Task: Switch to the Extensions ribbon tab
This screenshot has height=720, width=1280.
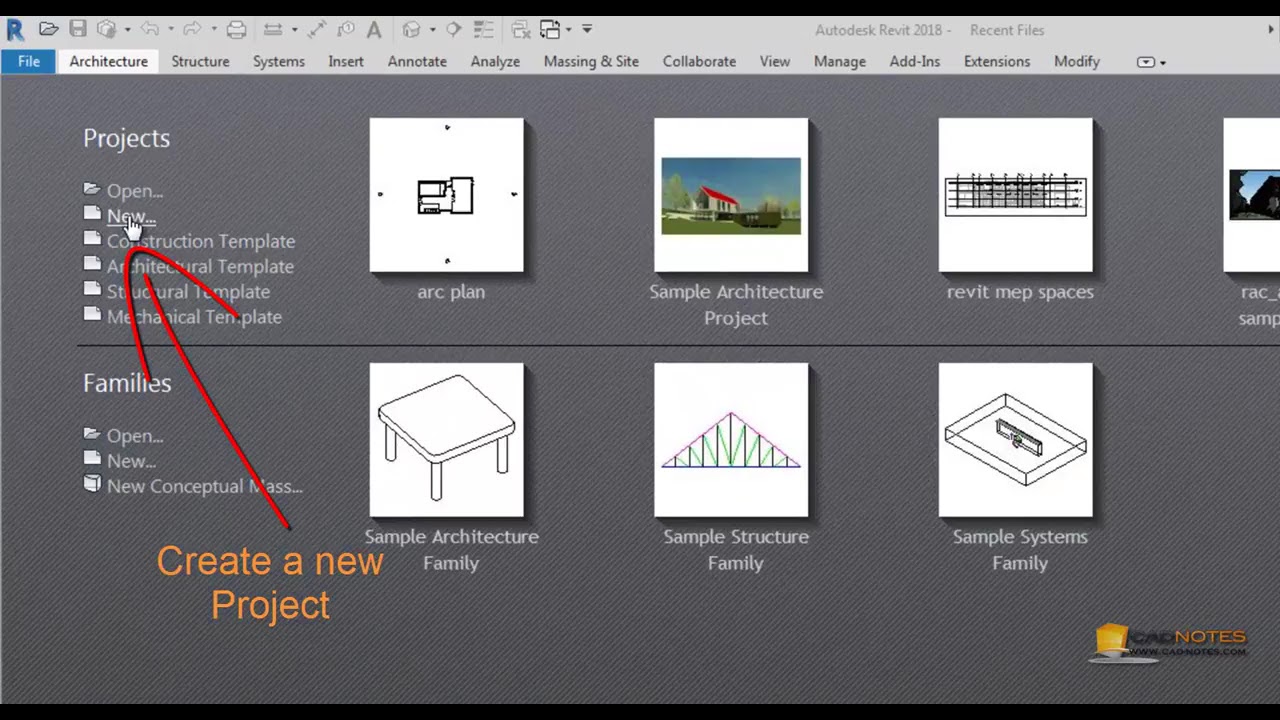Action: tap(997, 61)
